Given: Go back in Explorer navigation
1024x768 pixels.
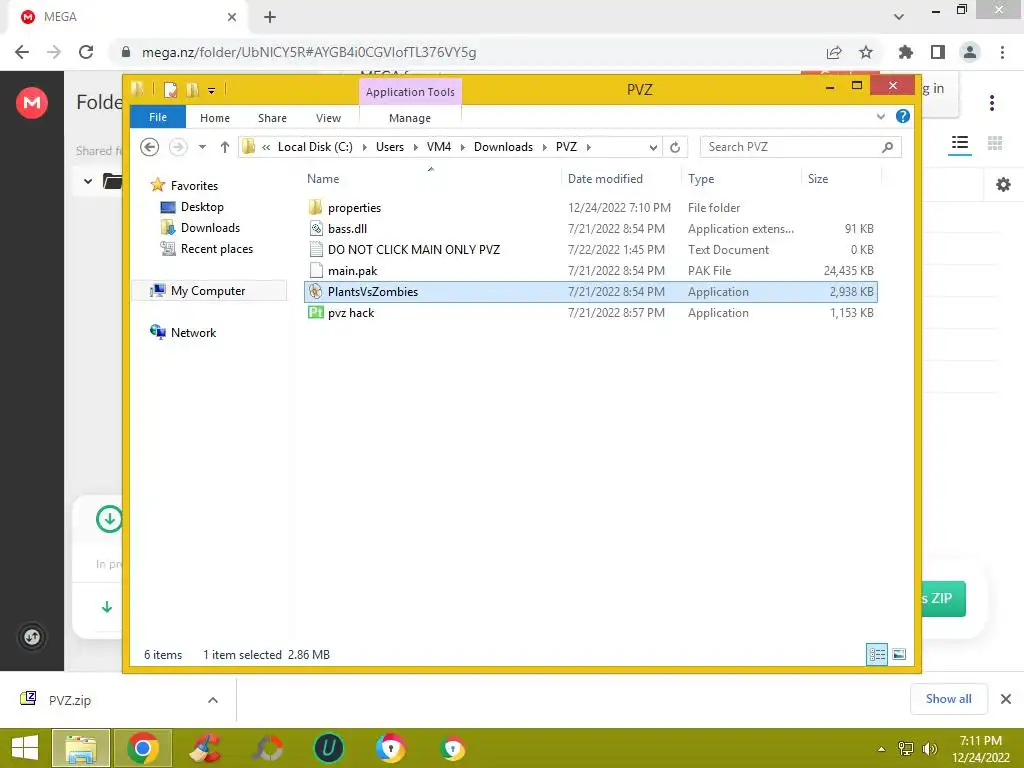Looking at the screenshot, I should click(150, 147).
